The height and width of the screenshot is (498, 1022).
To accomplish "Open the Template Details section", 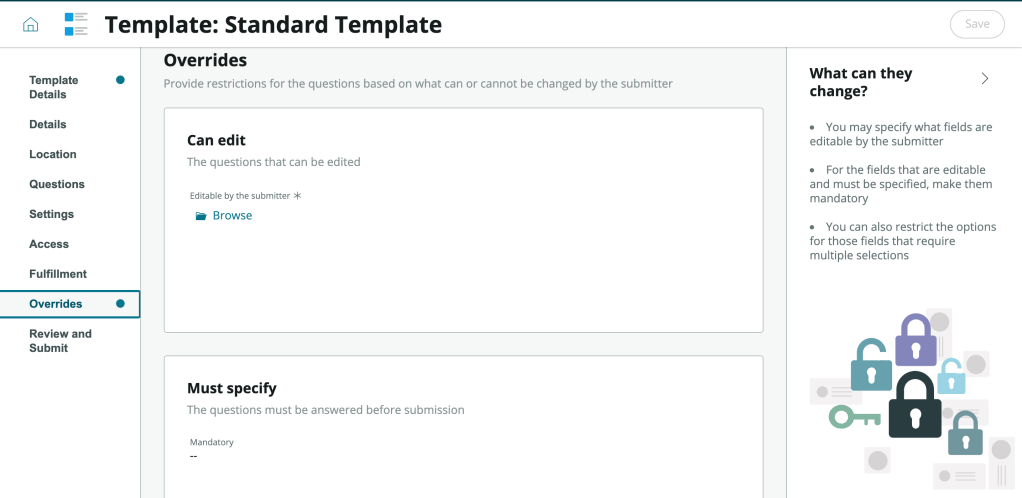I will coord(54,87).
